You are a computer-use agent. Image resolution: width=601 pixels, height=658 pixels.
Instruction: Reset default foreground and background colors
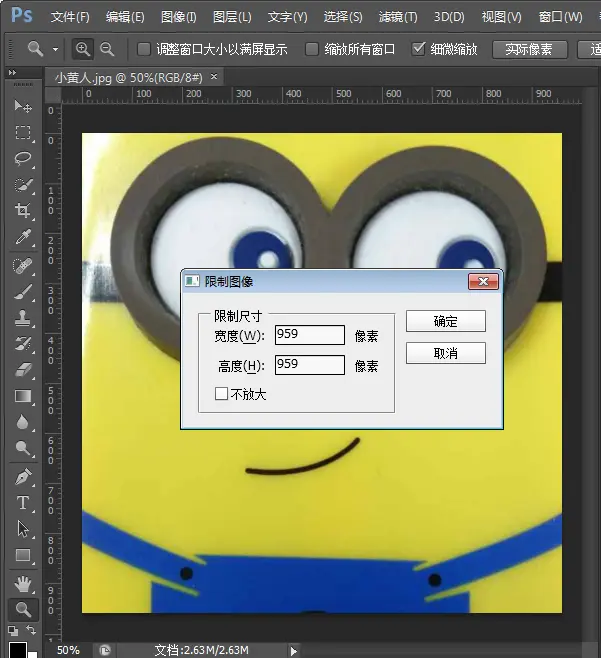[13, 631]
